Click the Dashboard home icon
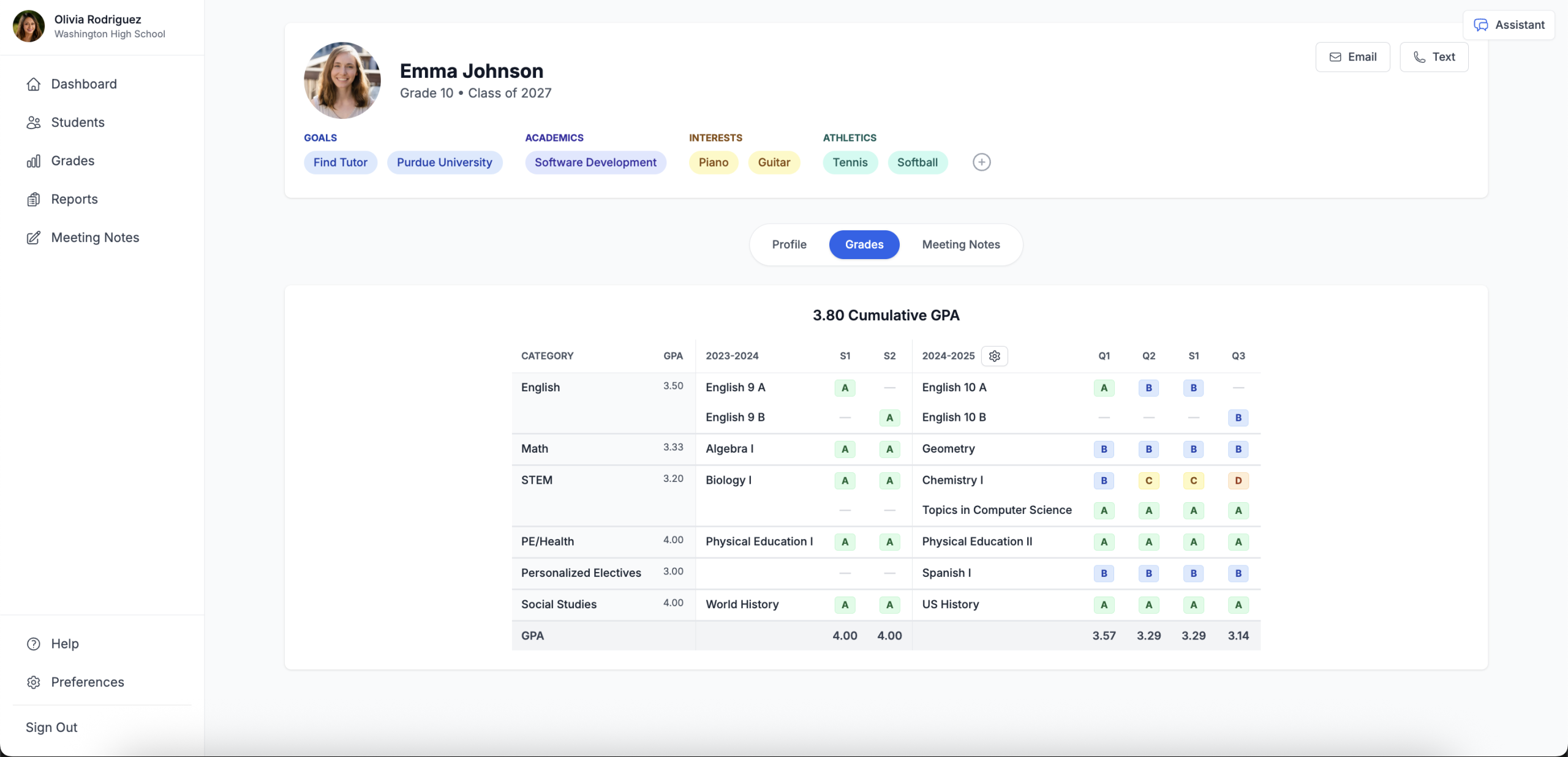 tap(34, 84)
